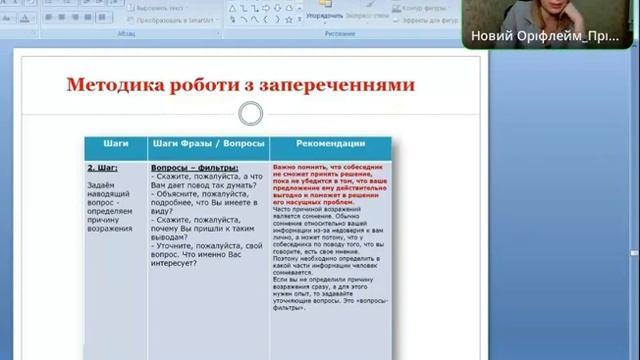This screenshot has height=360, width=640.
Task: Open the Эффекты для фигур dropdown
Action: pos(425,20)
